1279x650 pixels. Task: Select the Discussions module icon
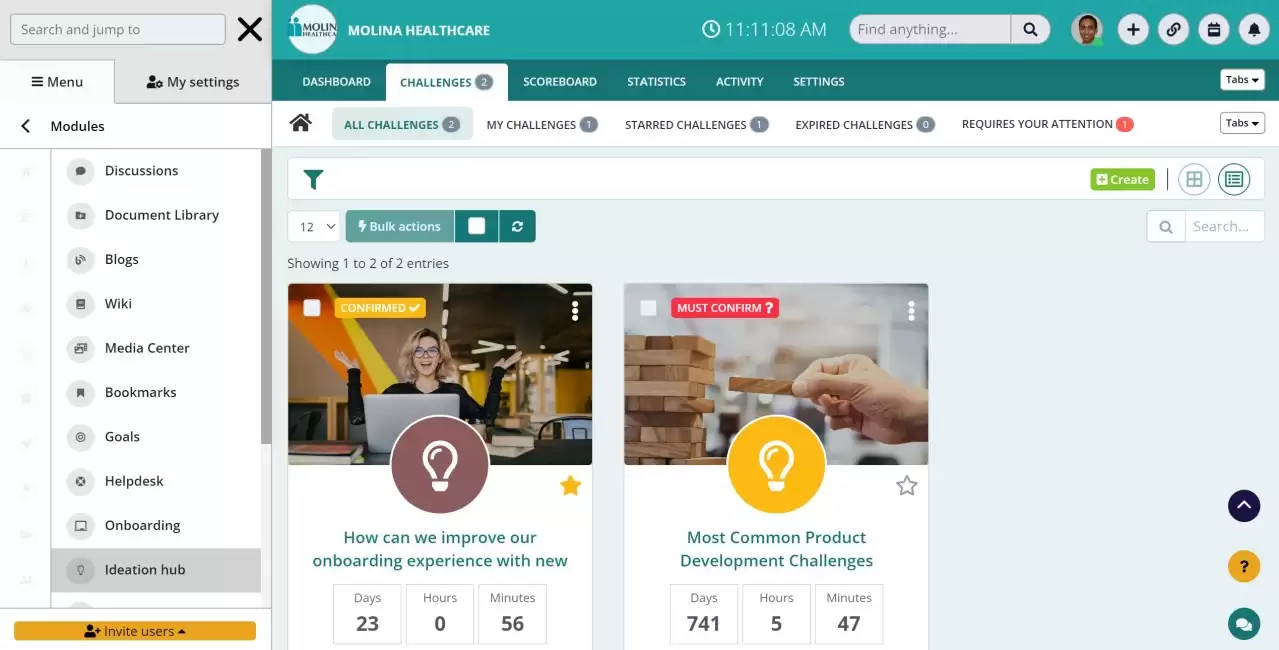tap(80, 170)
